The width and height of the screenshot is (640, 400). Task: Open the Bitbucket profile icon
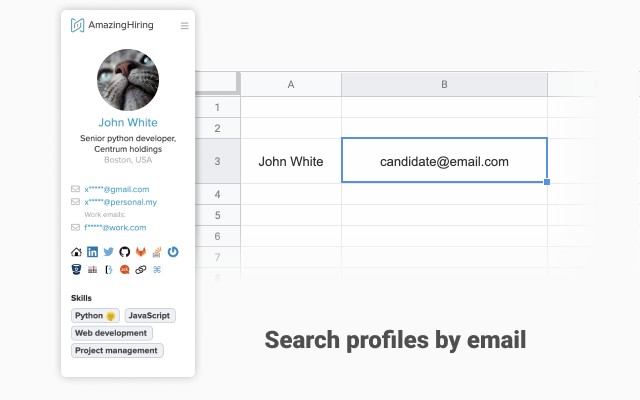[x=77, y=269]
